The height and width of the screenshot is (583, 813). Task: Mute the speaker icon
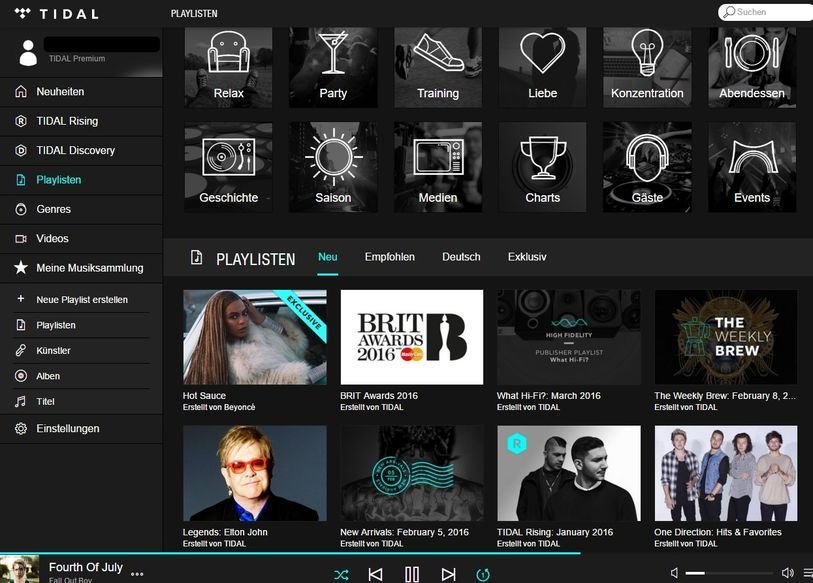point(676,572)
